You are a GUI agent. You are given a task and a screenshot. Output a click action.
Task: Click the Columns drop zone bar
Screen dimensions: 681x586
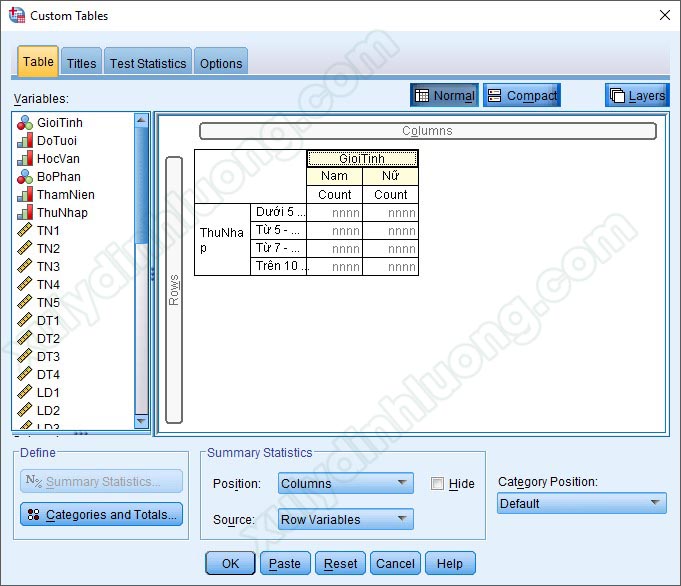tap(427, 131)
